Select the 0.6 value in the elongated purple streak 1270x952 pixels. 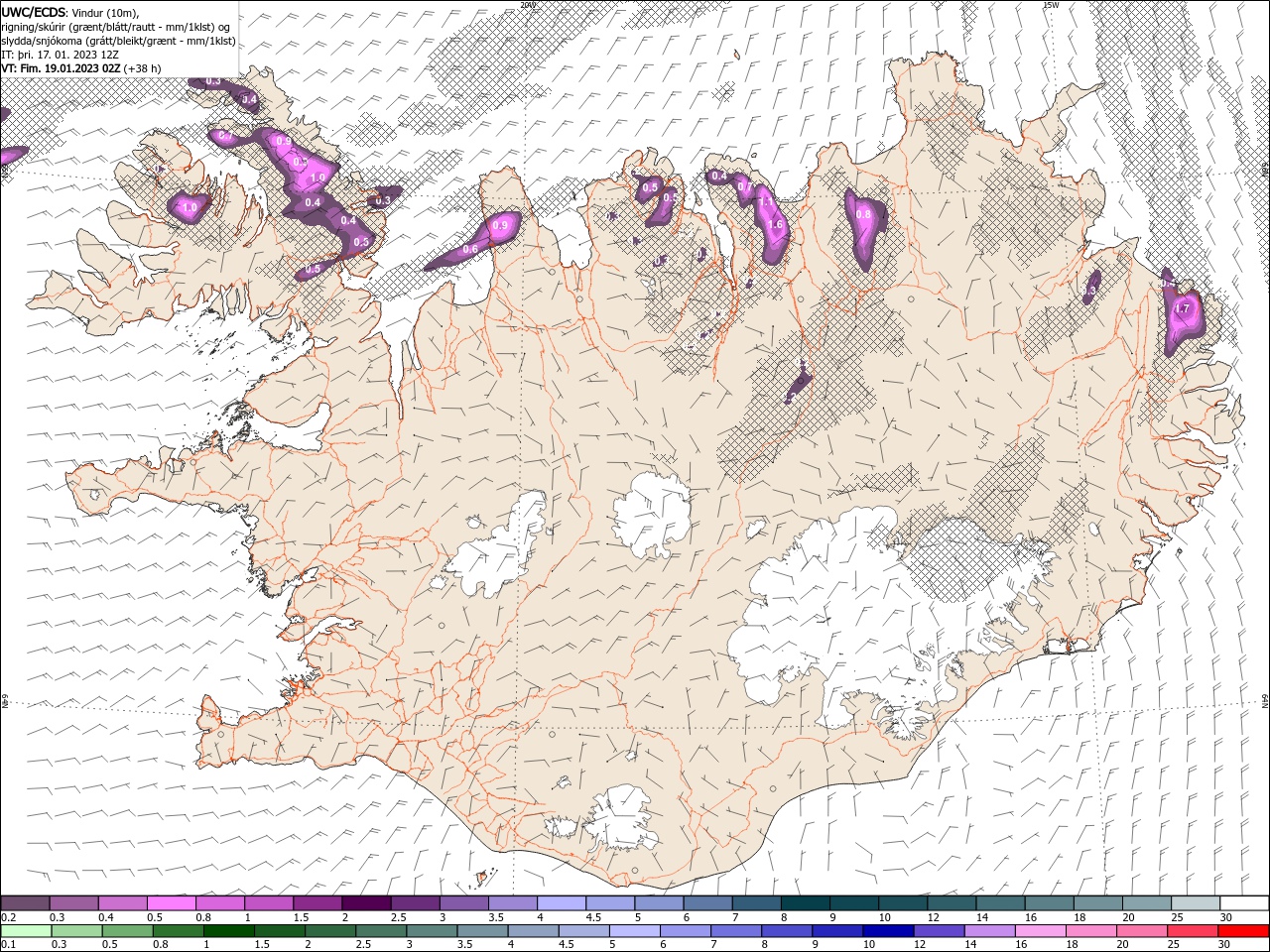(x=470, y=249)
